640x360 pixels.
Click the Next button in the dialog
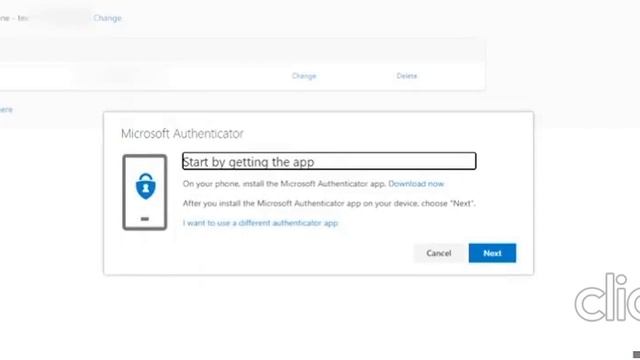click(x=492, y=253)
